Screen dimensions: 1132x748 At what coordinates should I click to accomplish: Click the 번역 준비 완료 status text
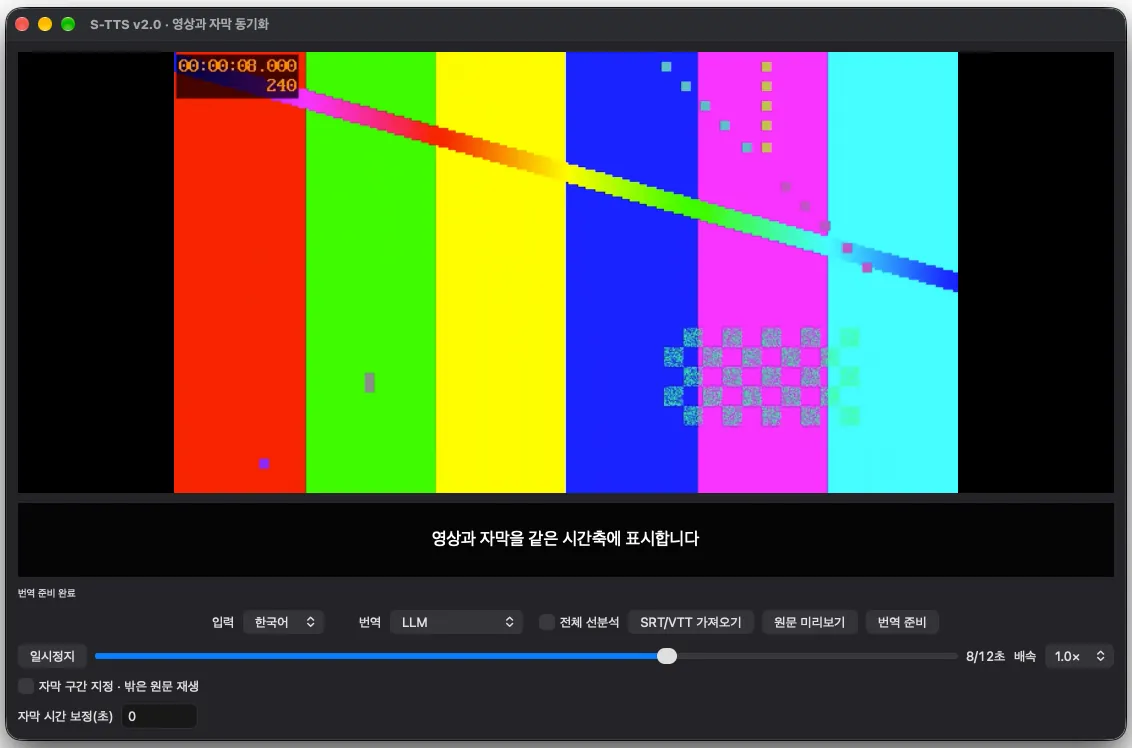(x=46, y=593)
